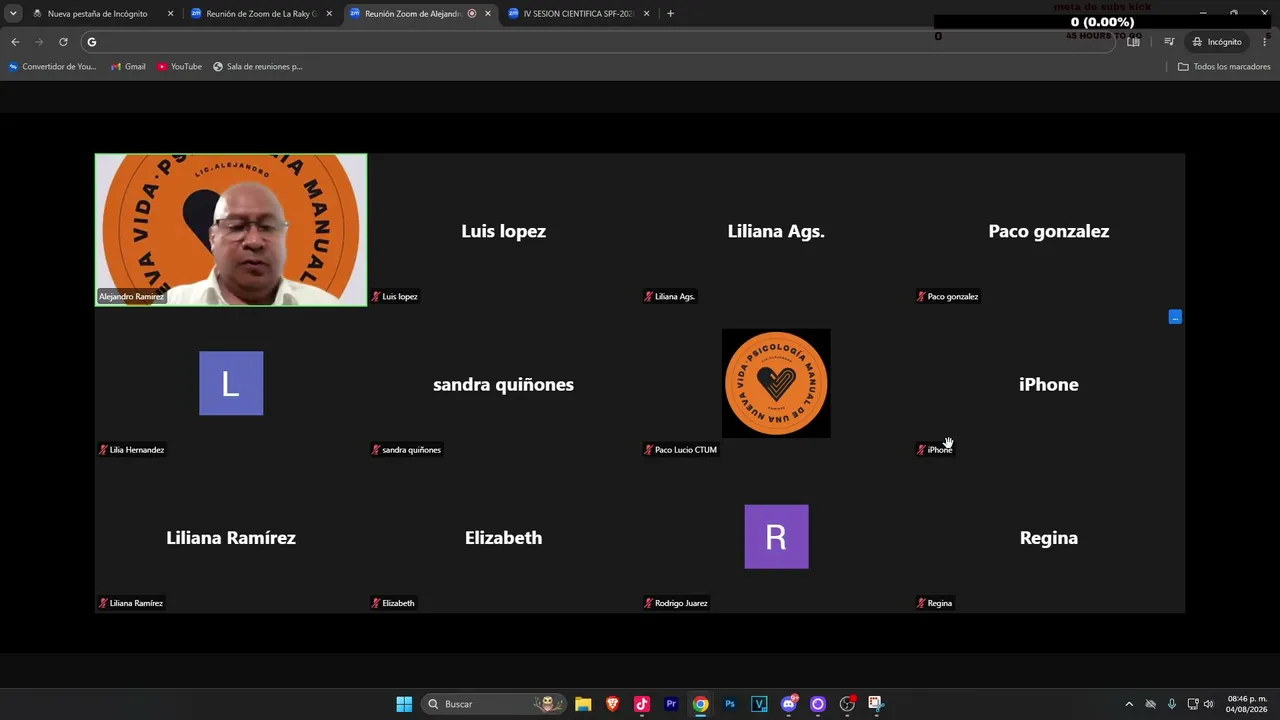Open the Snipping Tool from the taskbar

[x=876, y=704]
